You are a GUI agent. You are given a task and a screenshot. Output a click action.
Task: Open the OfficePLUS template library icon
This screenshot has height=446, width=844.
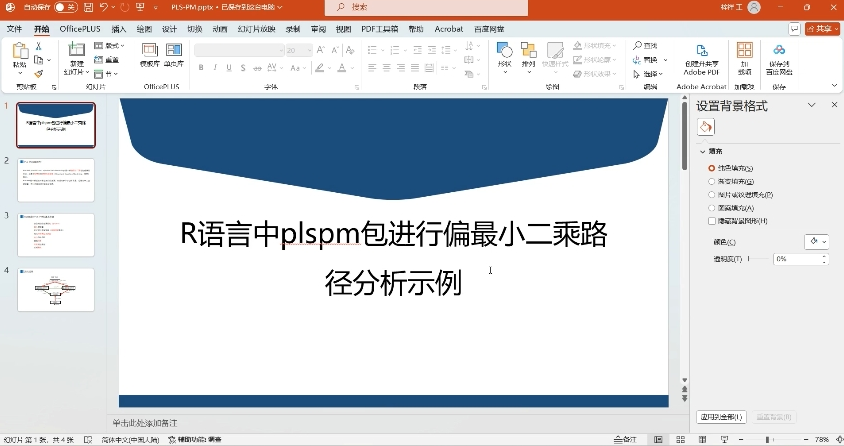point(150,49)
